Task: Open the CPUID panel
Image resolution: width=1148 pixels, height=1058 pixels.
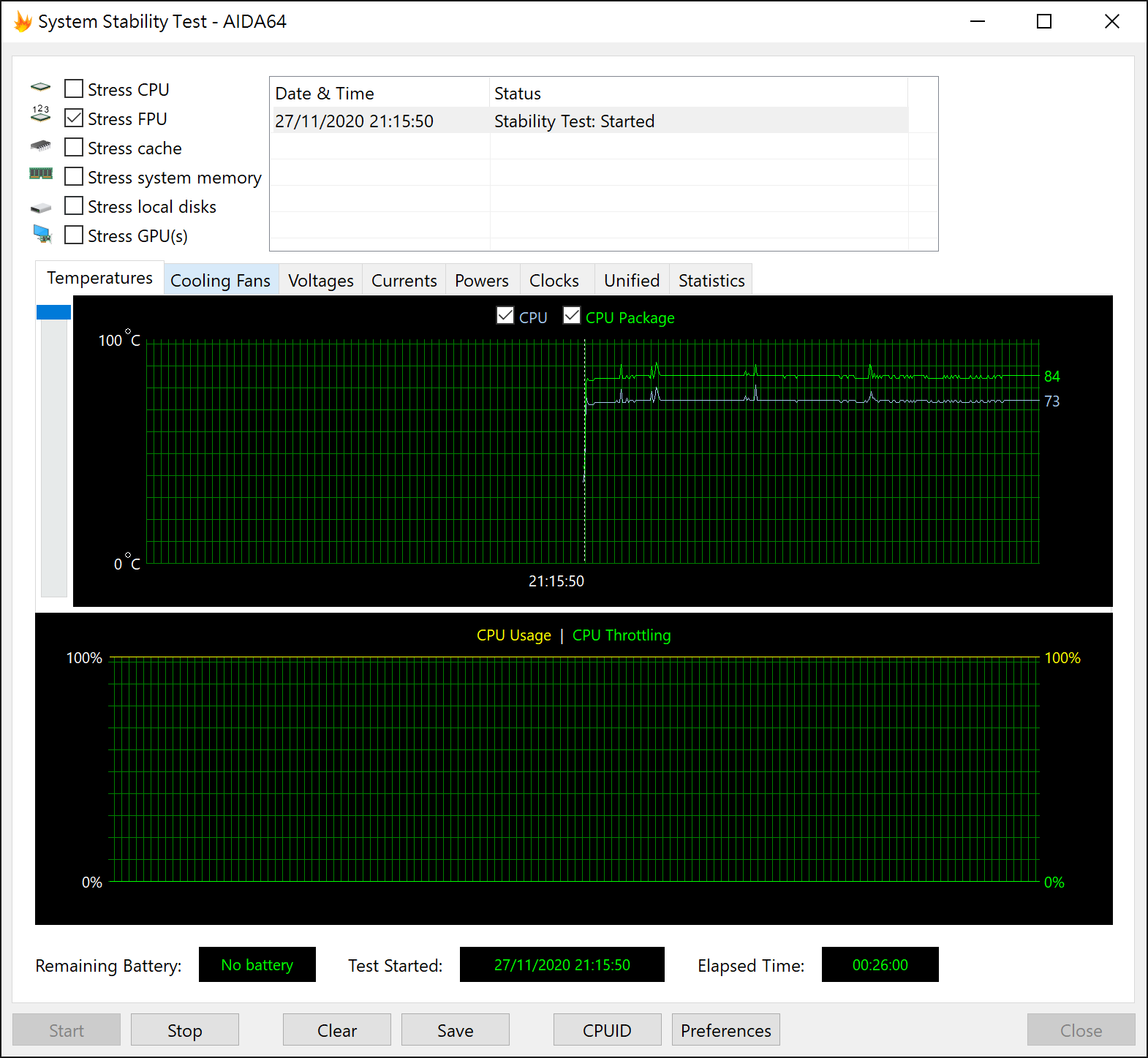Action: pyautogui.click(x=608, y=1029)
